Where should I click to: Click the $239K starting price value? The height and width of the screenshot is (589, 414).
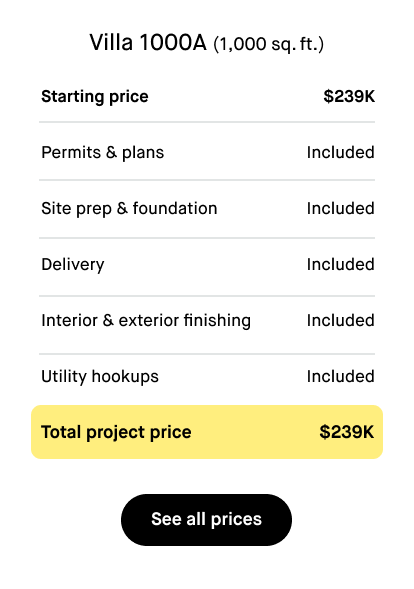point(349,96)
